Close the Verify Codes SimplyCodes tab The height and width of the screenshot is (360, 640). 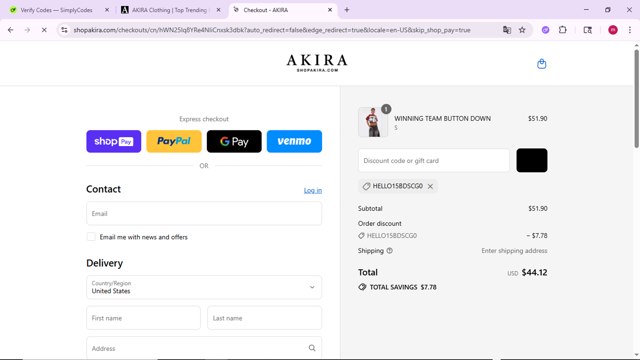pos(107,10)
